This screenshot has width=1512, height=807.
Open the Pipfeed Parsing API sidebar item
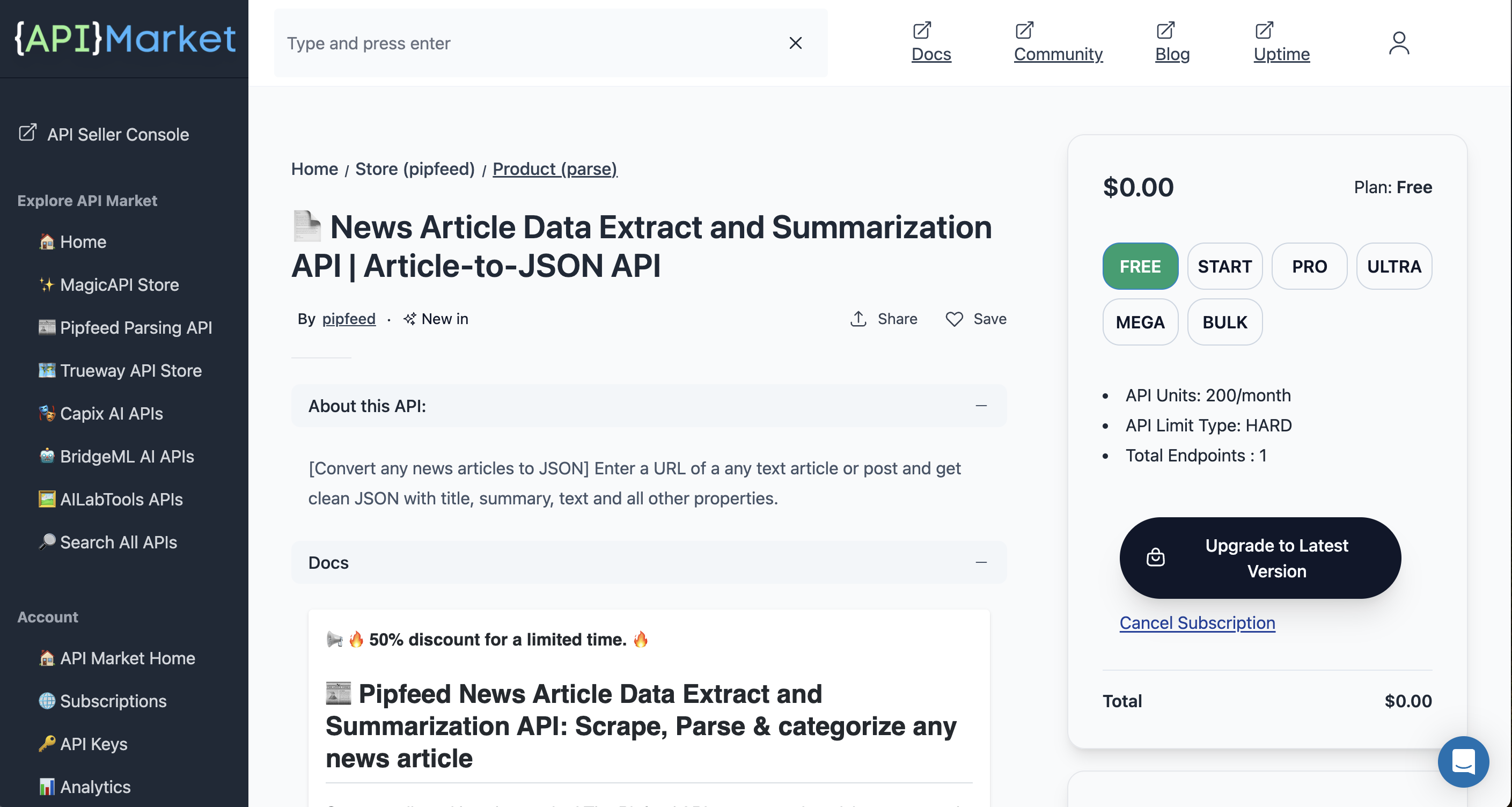(125, 327)
